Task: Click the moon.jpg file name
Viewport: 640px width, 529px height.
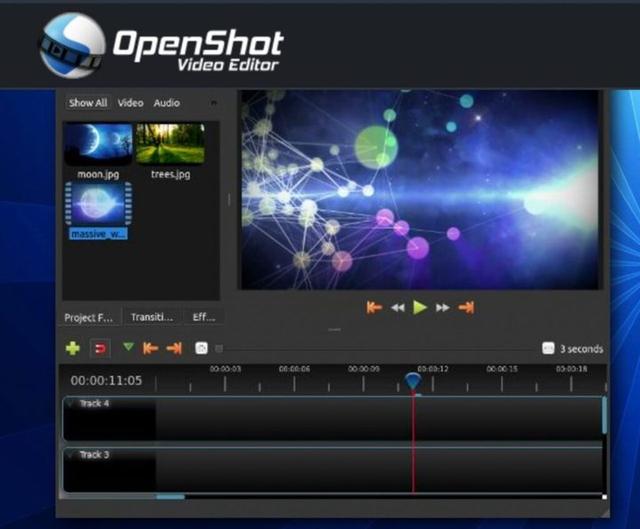Action: click(98, 175)
